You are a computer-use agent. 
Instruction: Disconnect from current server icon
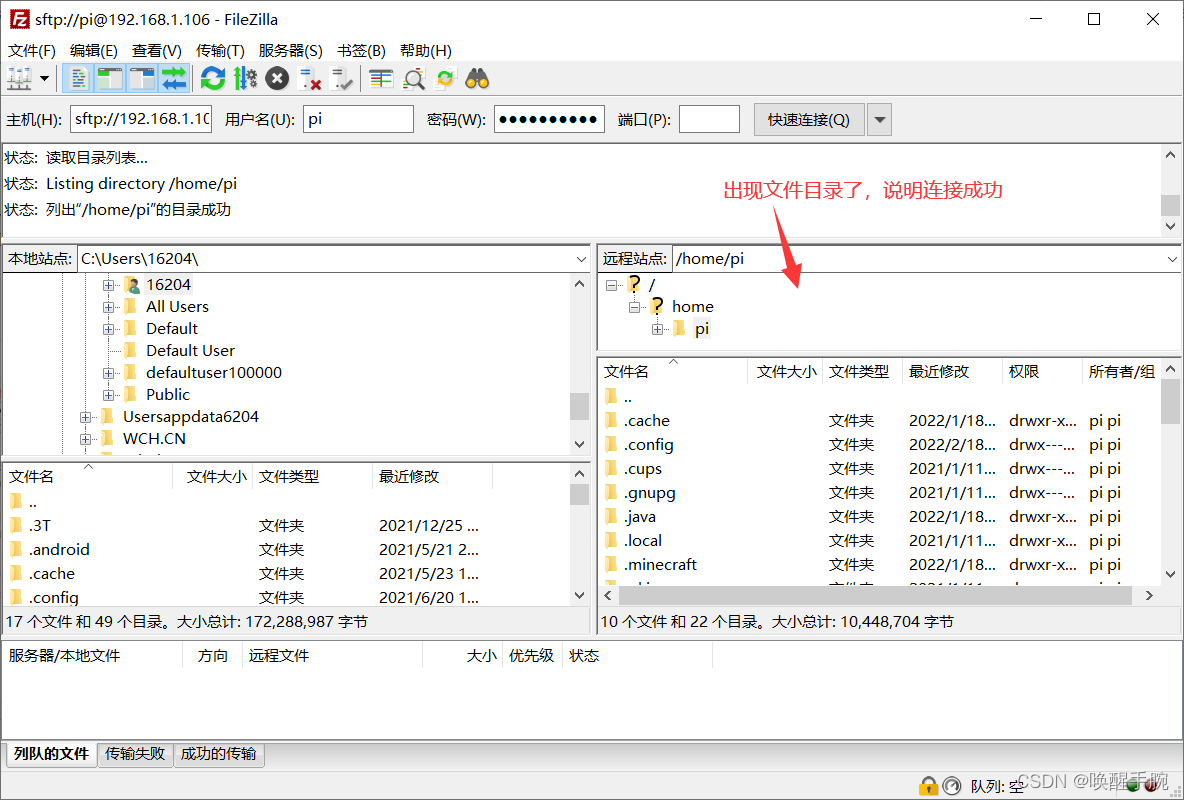(310, 79)
